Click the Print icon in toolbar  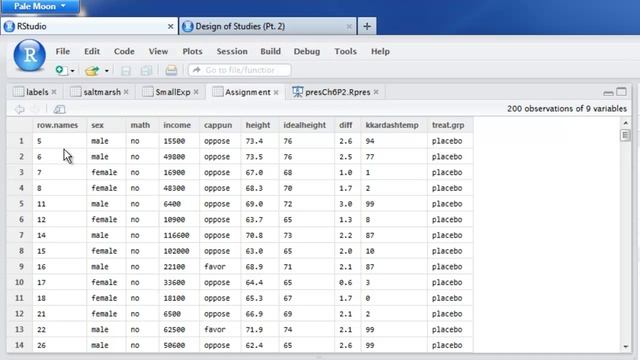171,71
